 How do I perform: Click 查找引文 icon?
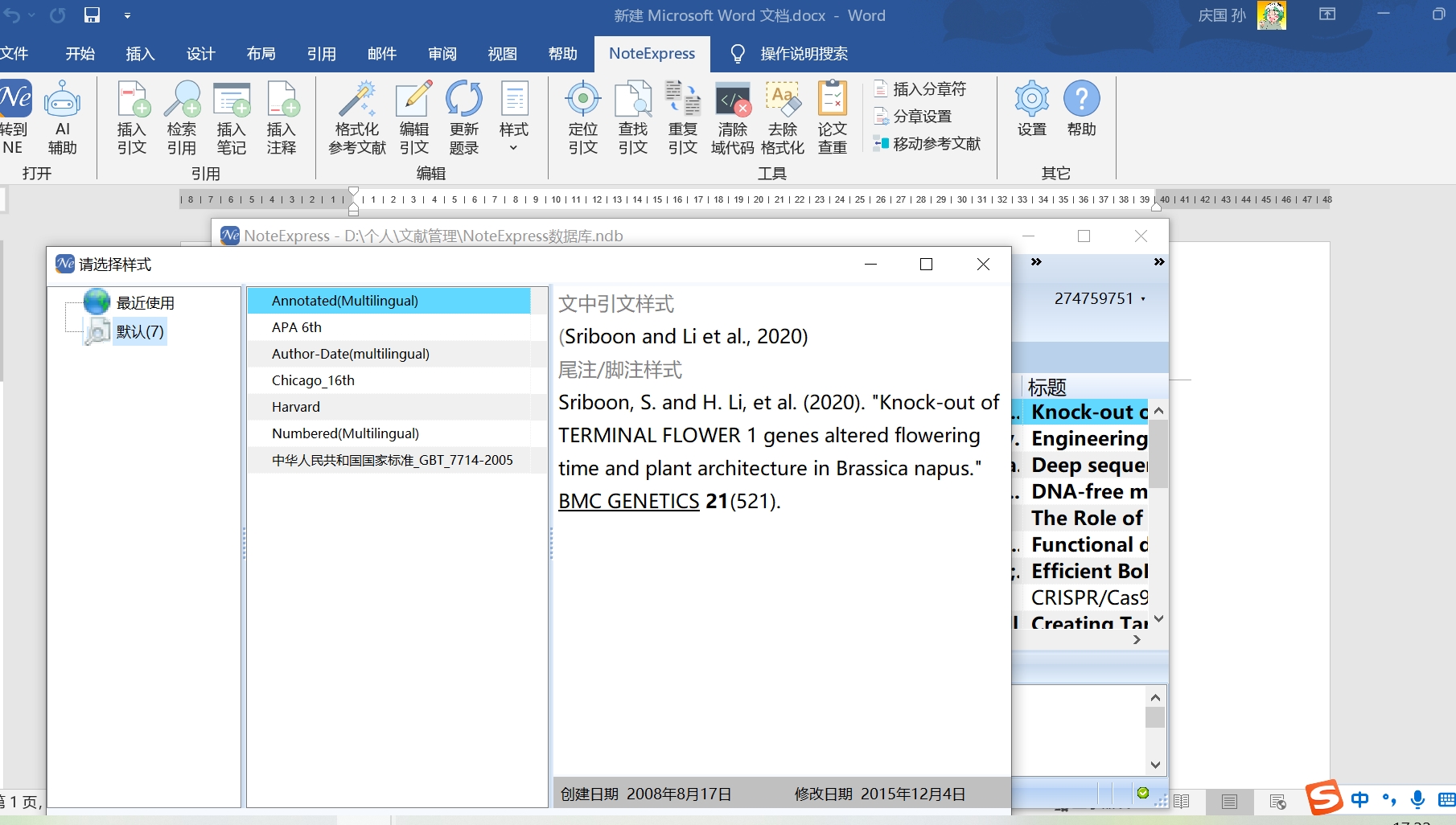click(633, 117)
